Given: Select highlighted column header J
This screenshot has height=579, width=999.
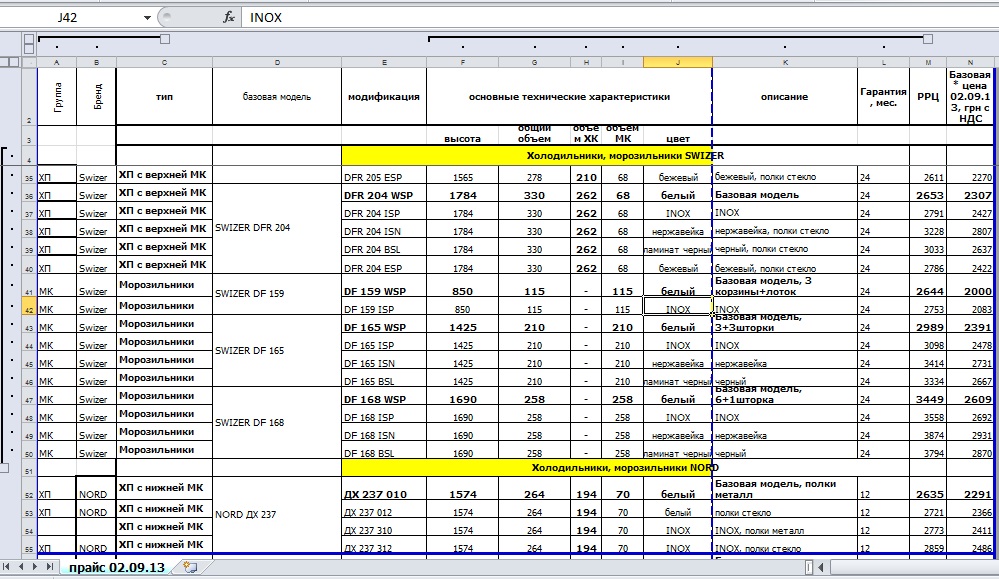Looking at the screenshot, I should 678,62.
